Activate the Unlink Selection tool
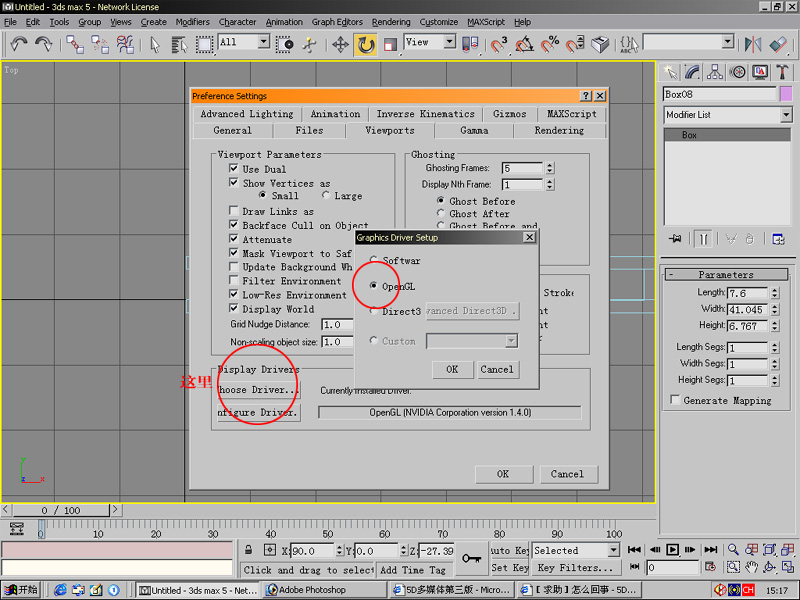 [100, 44]
